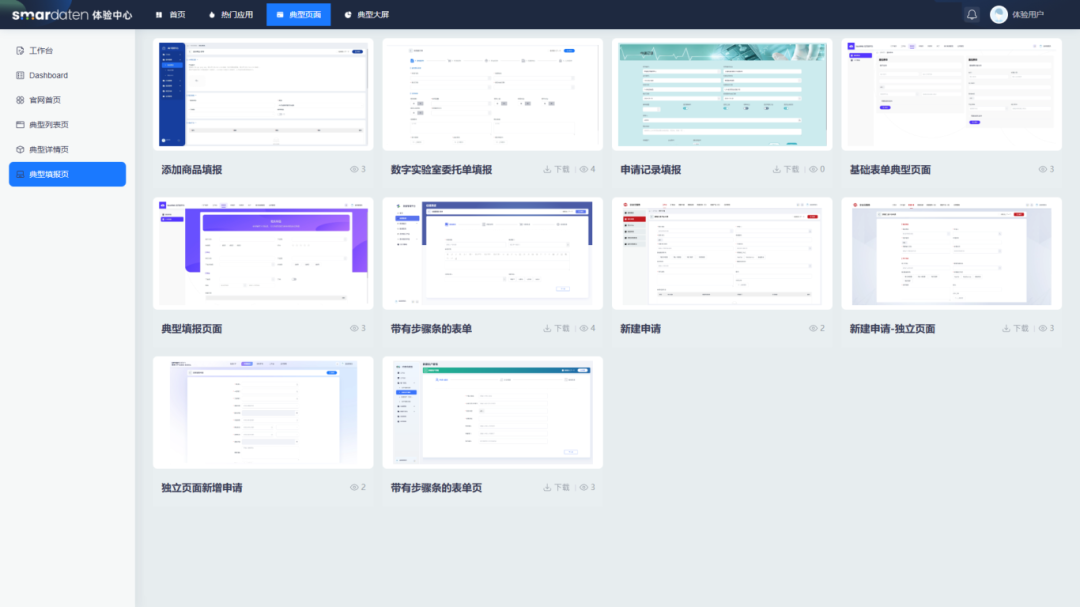Click the 典型填报页面 title

[x=191, y=329]
